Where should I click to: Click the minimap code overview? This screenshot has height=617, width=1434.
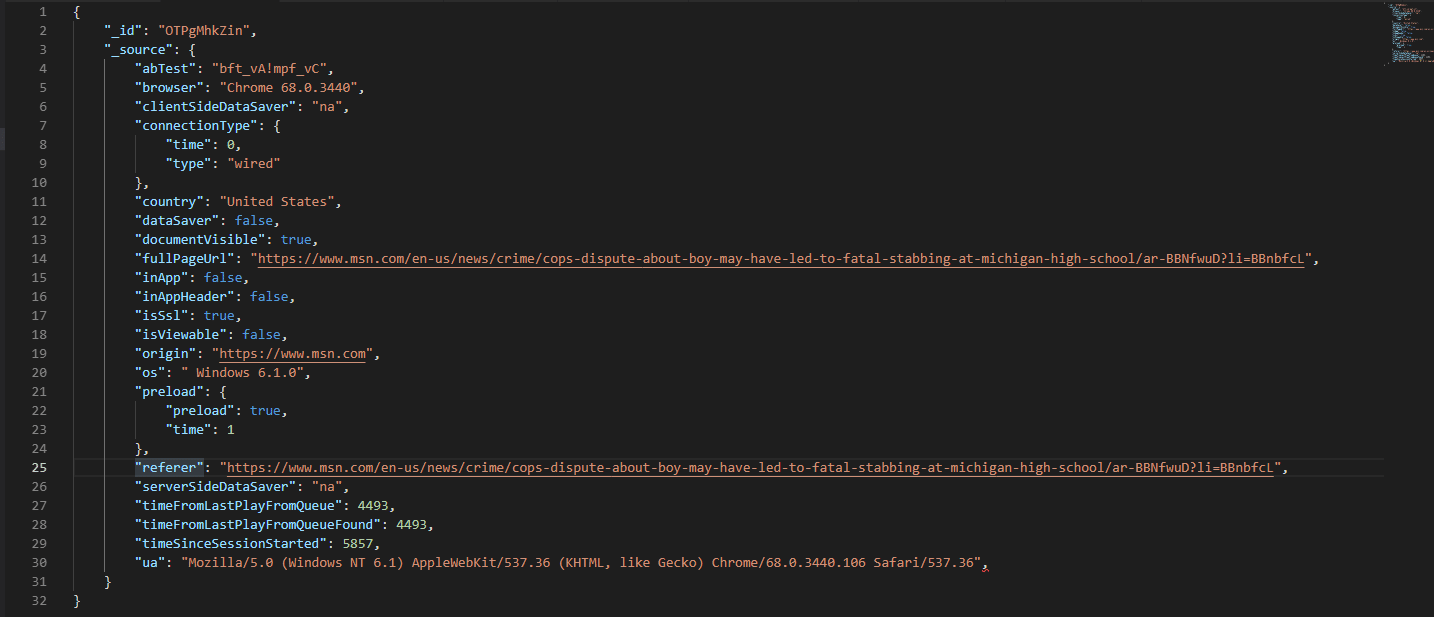(x=1407, y=35)
